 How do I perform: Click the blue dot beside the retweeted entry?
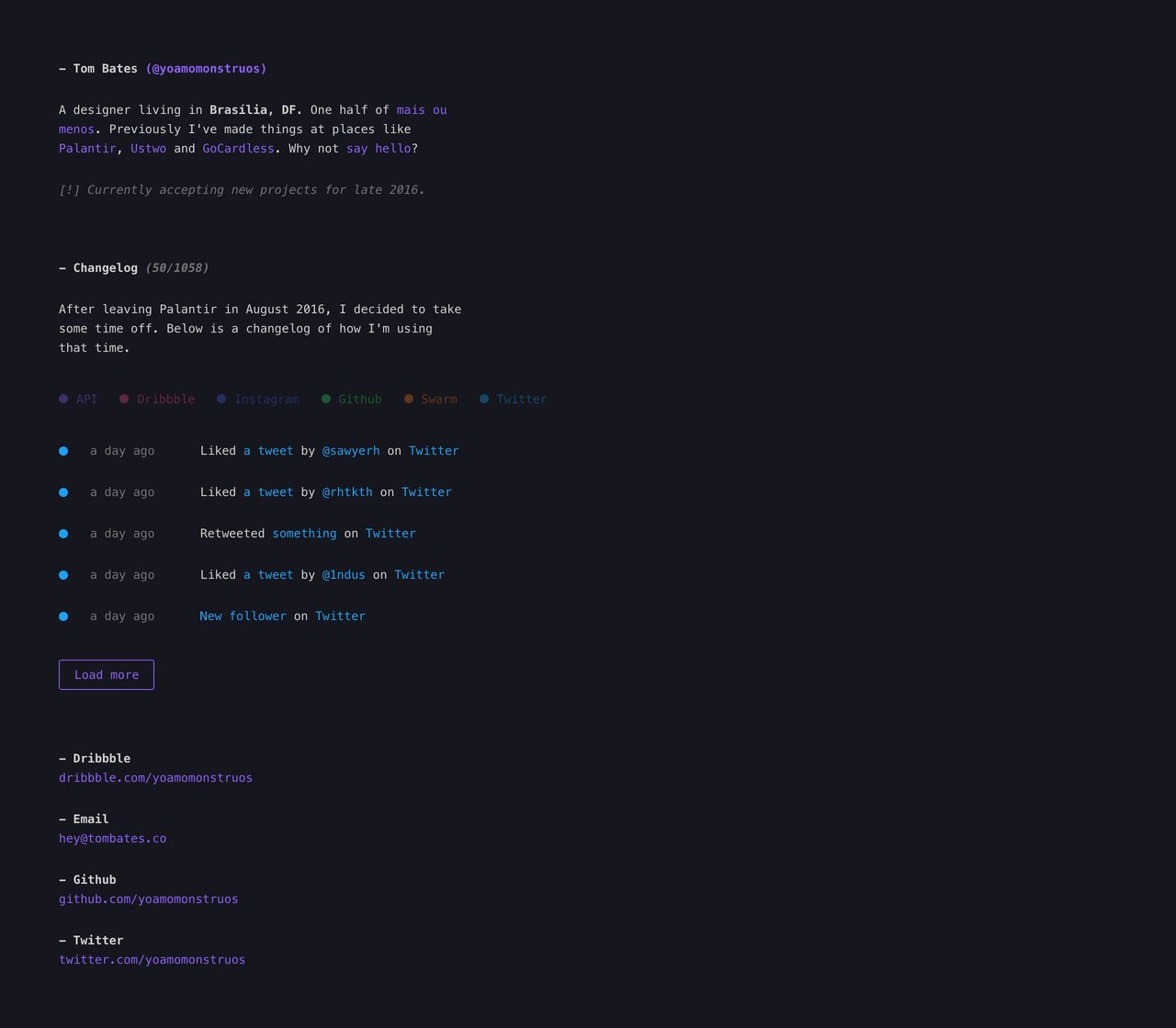pos(62,533)
